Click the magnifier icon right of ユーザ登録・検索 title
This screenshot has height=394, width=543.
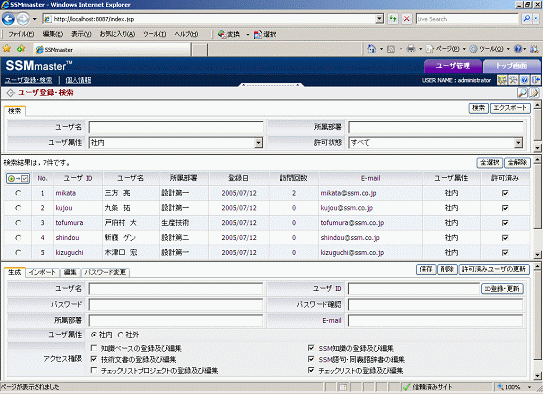click(x=522, y=92)
